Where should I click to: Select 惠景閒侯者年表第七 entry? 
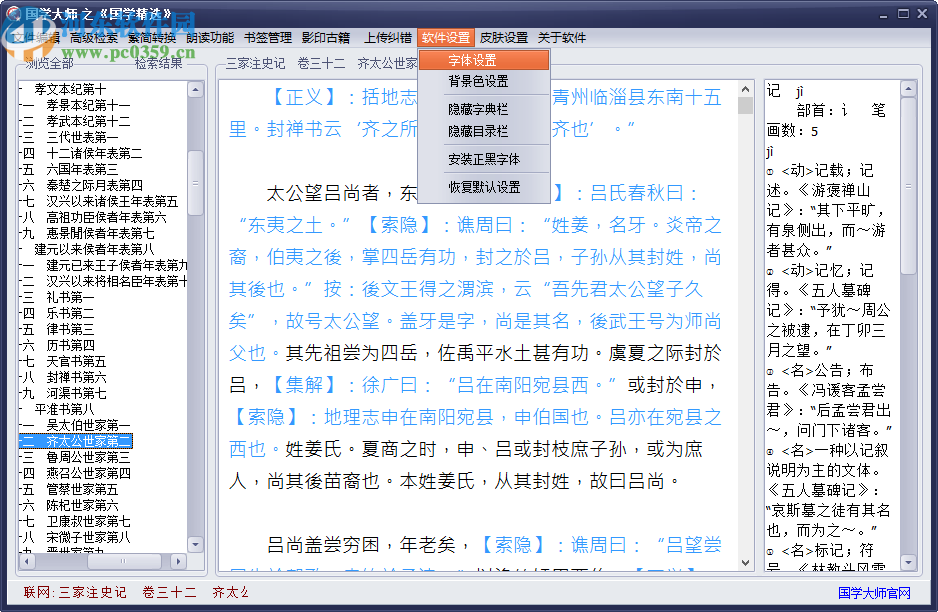[x=100, y=233]
